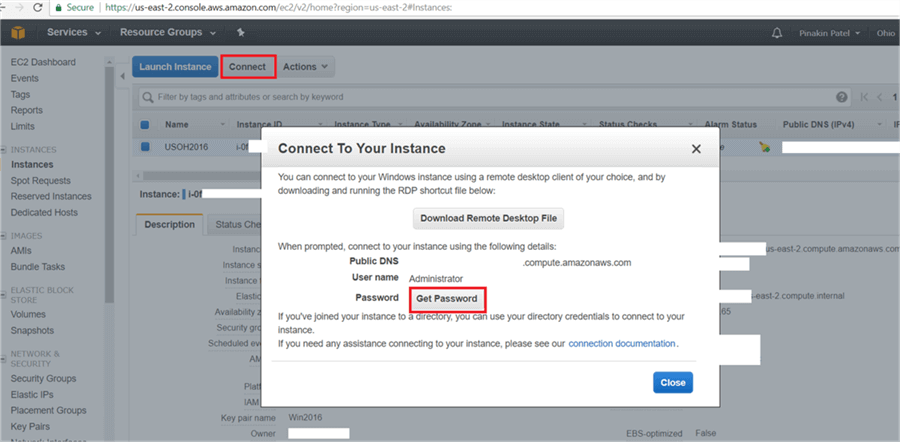Screen dimensions: 900x442
Task: Open the notifications bell icon
Action: [777, 33]
